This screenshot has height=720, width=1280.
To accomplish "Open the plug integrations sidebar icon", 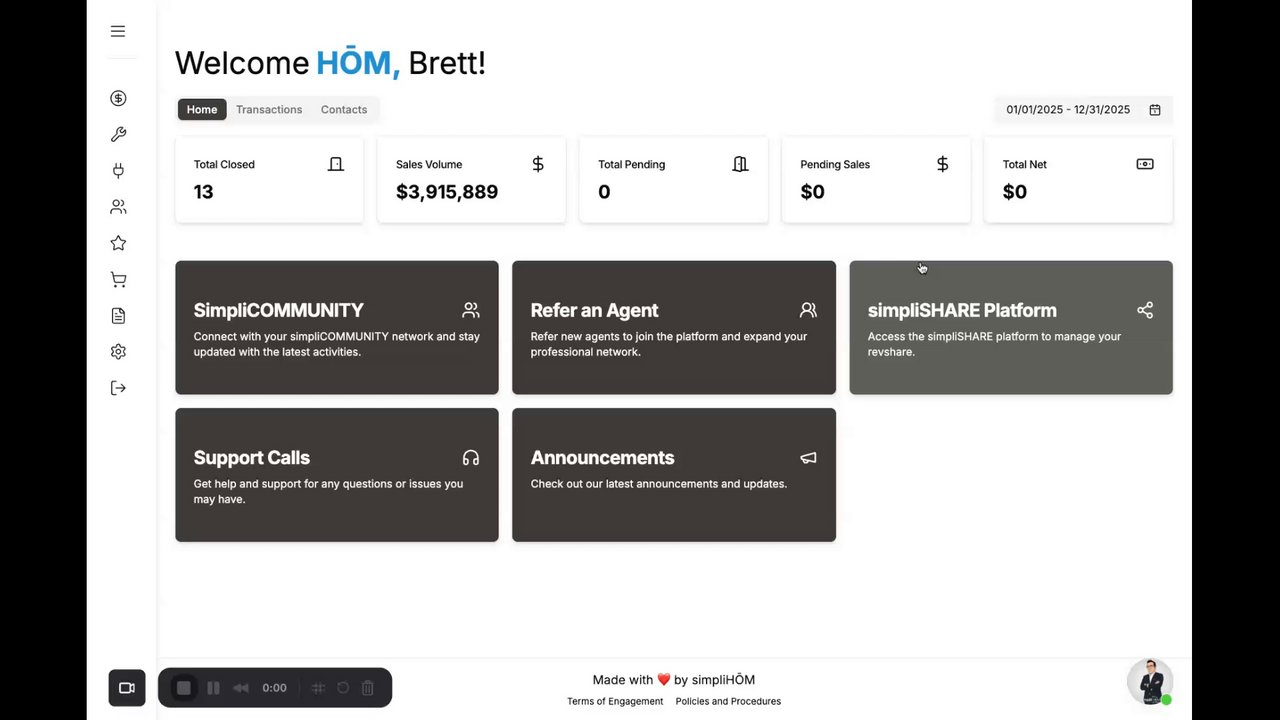I will (x=118, y=171).
